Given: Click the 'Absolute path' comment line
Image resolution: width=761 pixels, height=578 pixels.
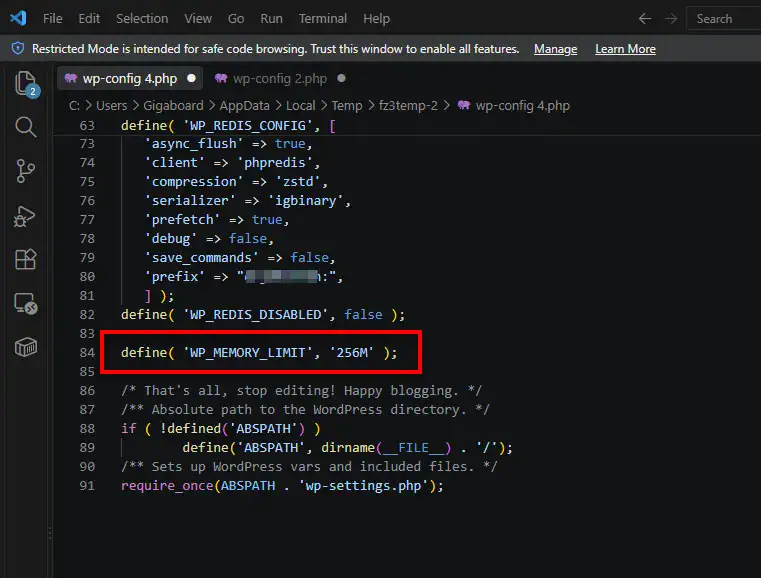Looking at the screenshot, I should 305,410.
